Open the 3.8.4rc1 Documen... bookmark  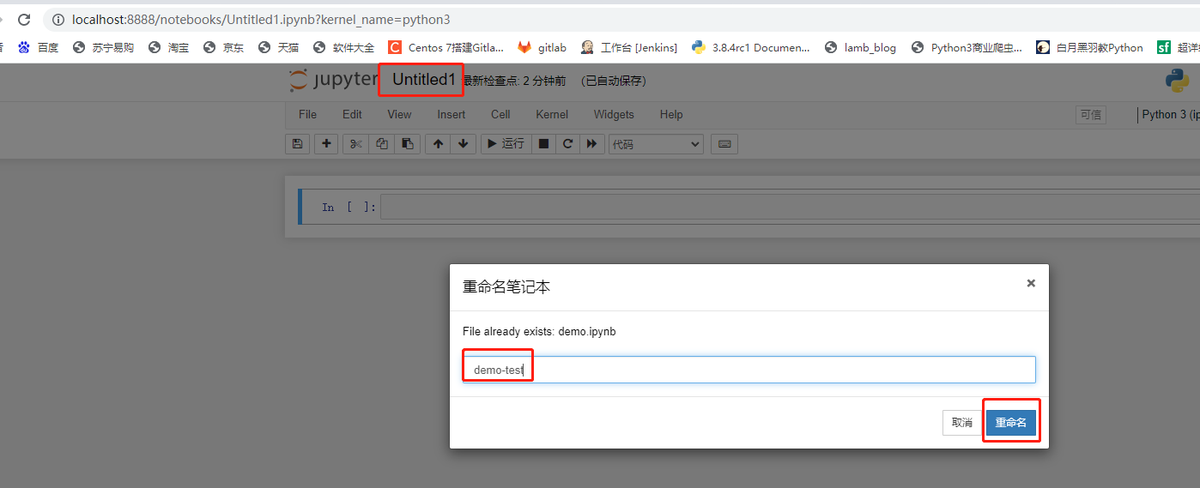click(x=751, y=47)
